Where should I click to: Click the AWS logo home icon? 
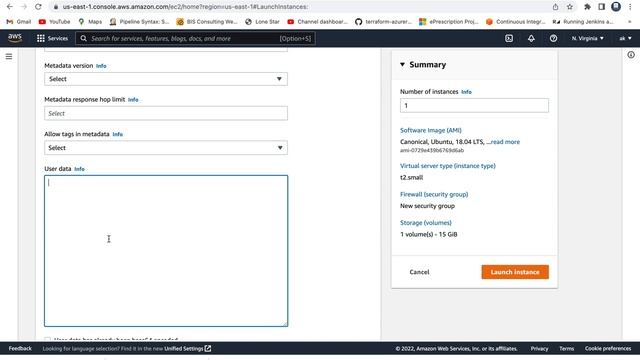[x=15, y=38]
